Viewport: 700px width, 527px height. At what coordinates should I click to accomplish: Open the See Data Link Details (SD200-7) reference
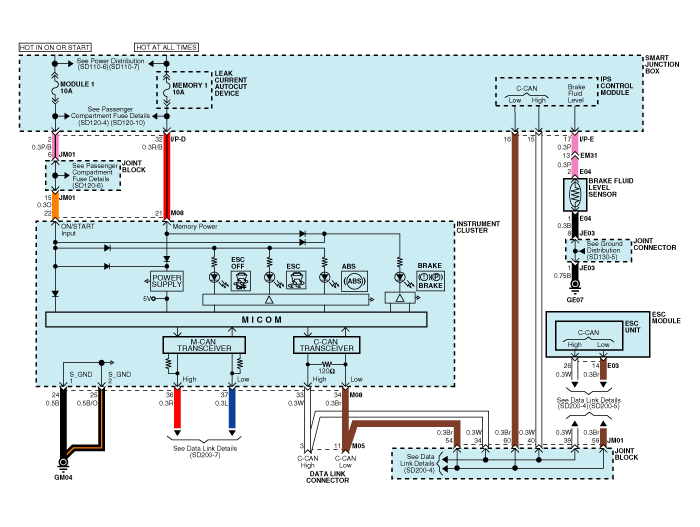point(205,452)
